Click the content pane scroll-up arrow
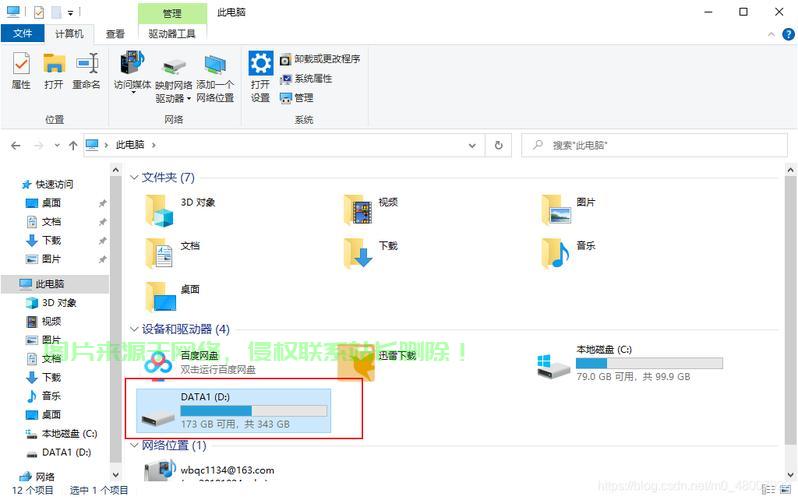The image size is (798, 500). tap(790, 170)
